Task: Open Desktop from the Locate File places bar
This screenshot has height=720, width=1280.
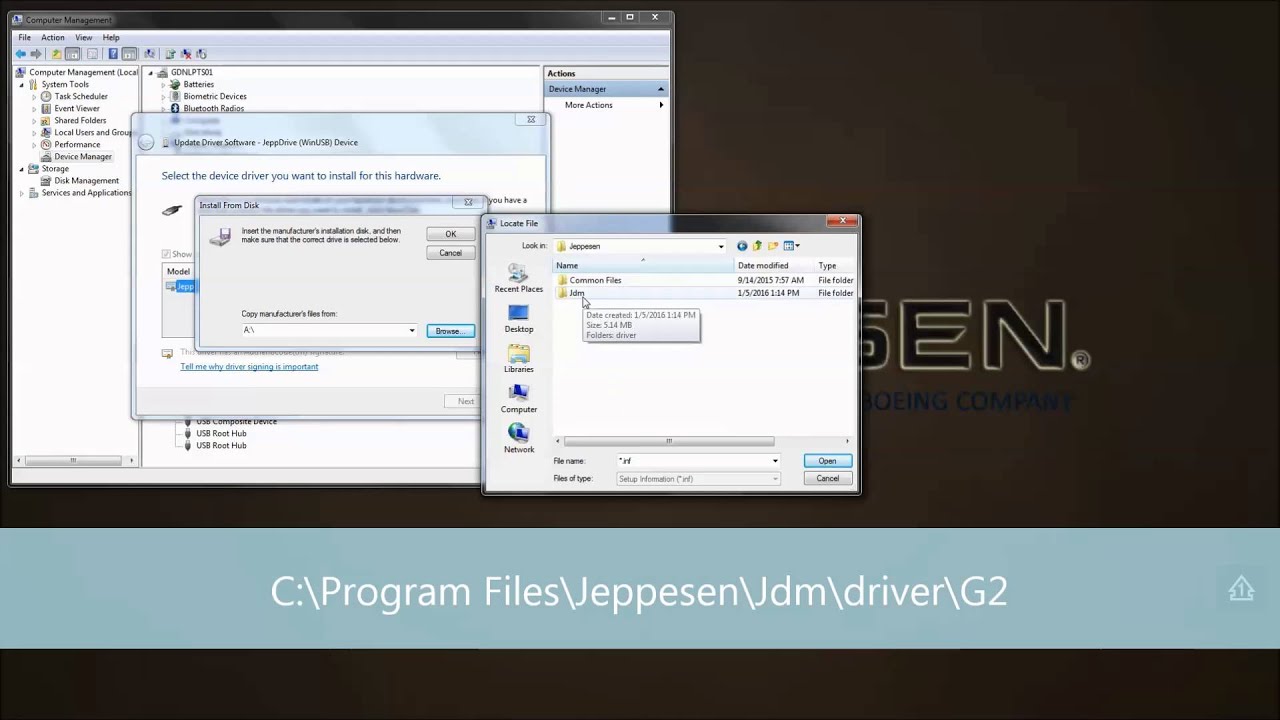Action: tap(518, 319)
